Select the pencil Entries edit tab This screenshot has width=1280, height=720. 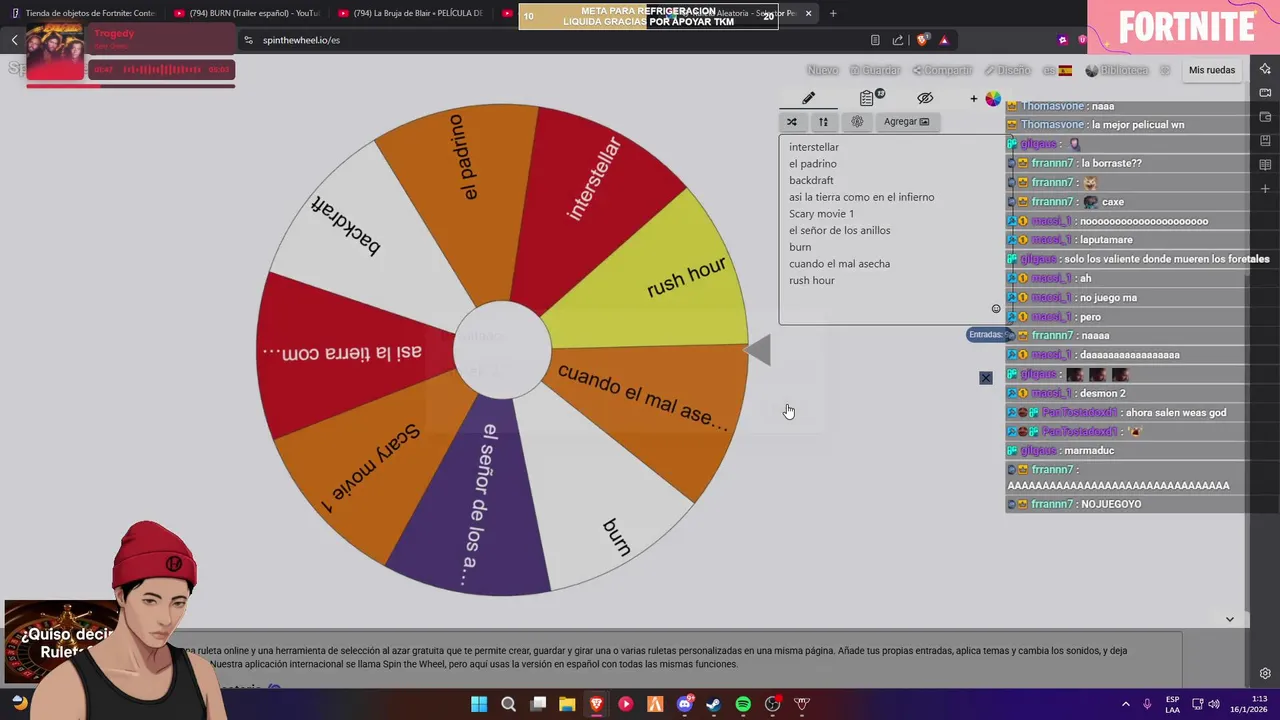point(808,98)
